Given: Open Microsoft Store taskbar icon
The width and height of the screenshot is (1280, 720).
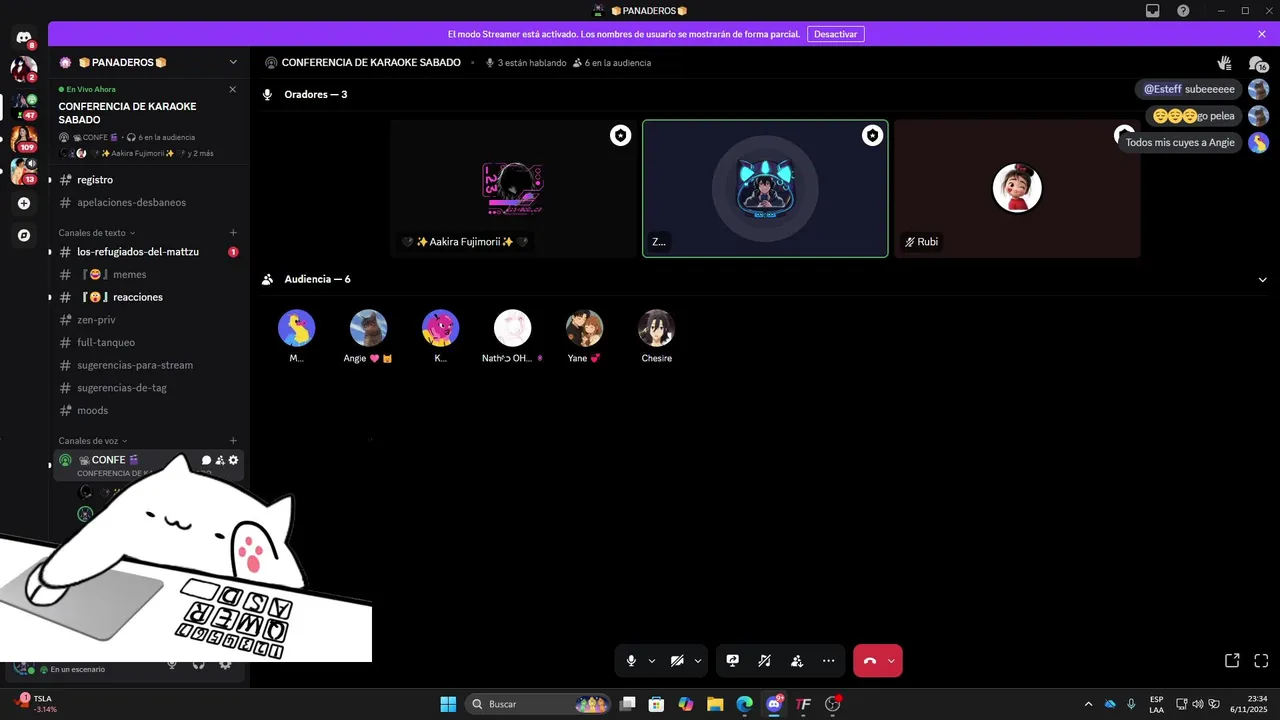Looking at the screenshot, I should tap(656, 704).
